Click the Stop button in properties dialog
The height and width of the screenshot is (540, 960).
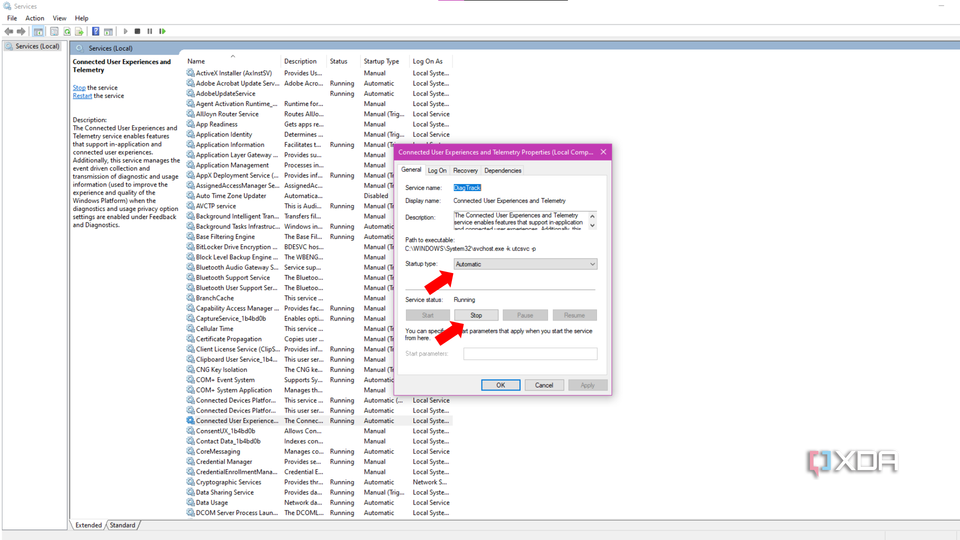point(476,315)
